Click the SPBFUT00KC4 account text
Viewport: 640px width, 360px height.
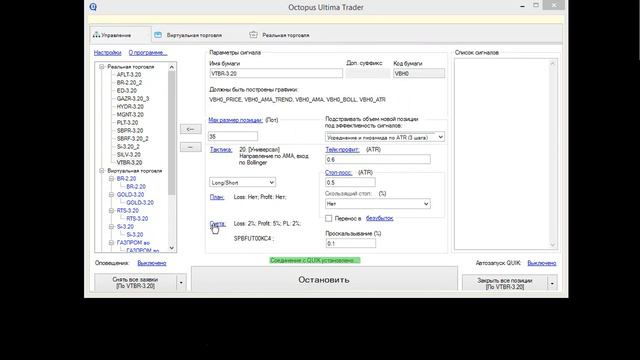pyautogui.click(x=253, y=238)
